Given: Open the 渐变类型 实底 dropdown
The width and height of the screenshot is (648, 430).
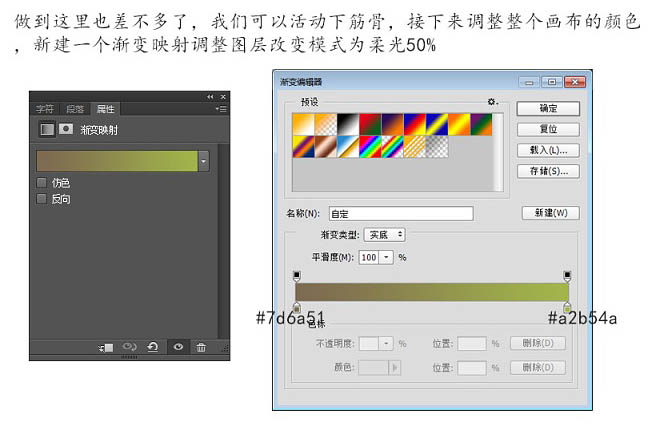Looking at the screenshot, I should click(384, 235).
